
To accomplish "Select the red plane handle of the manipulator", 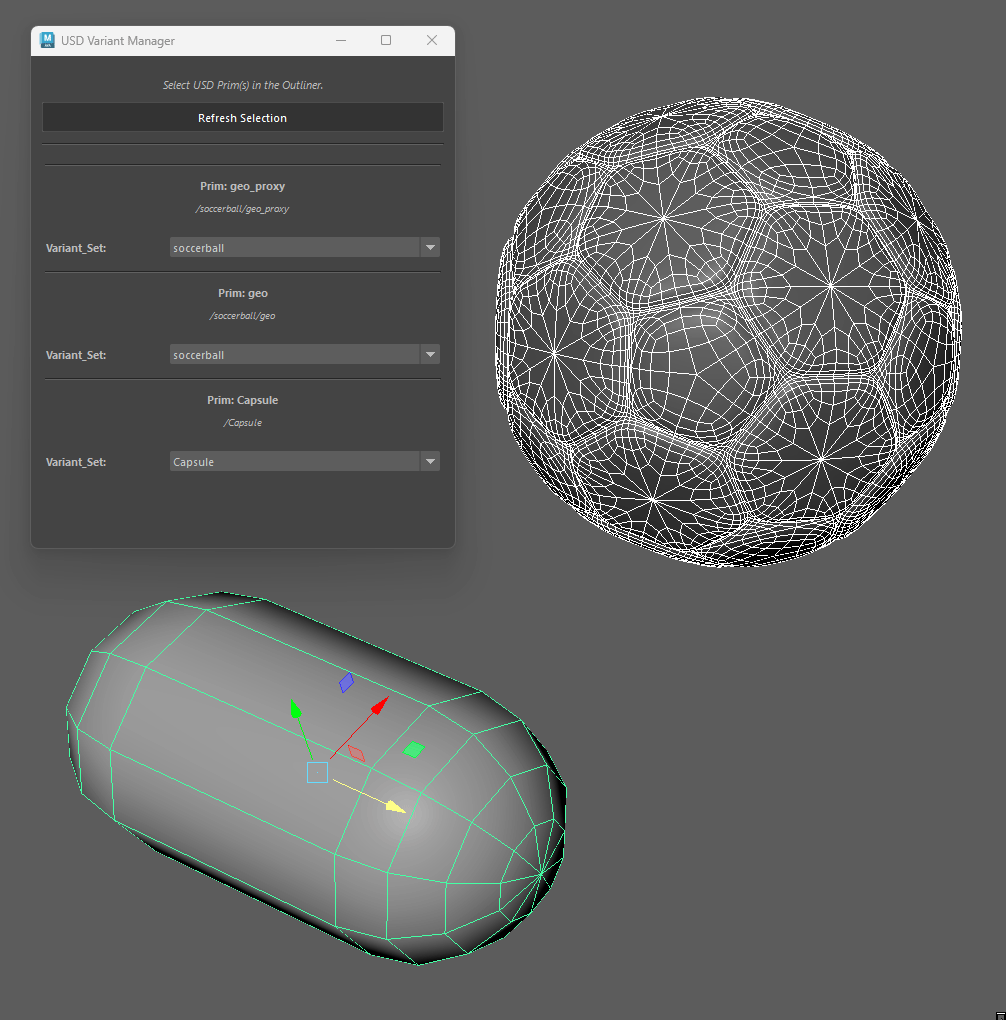I will click(x=354, y=751).
